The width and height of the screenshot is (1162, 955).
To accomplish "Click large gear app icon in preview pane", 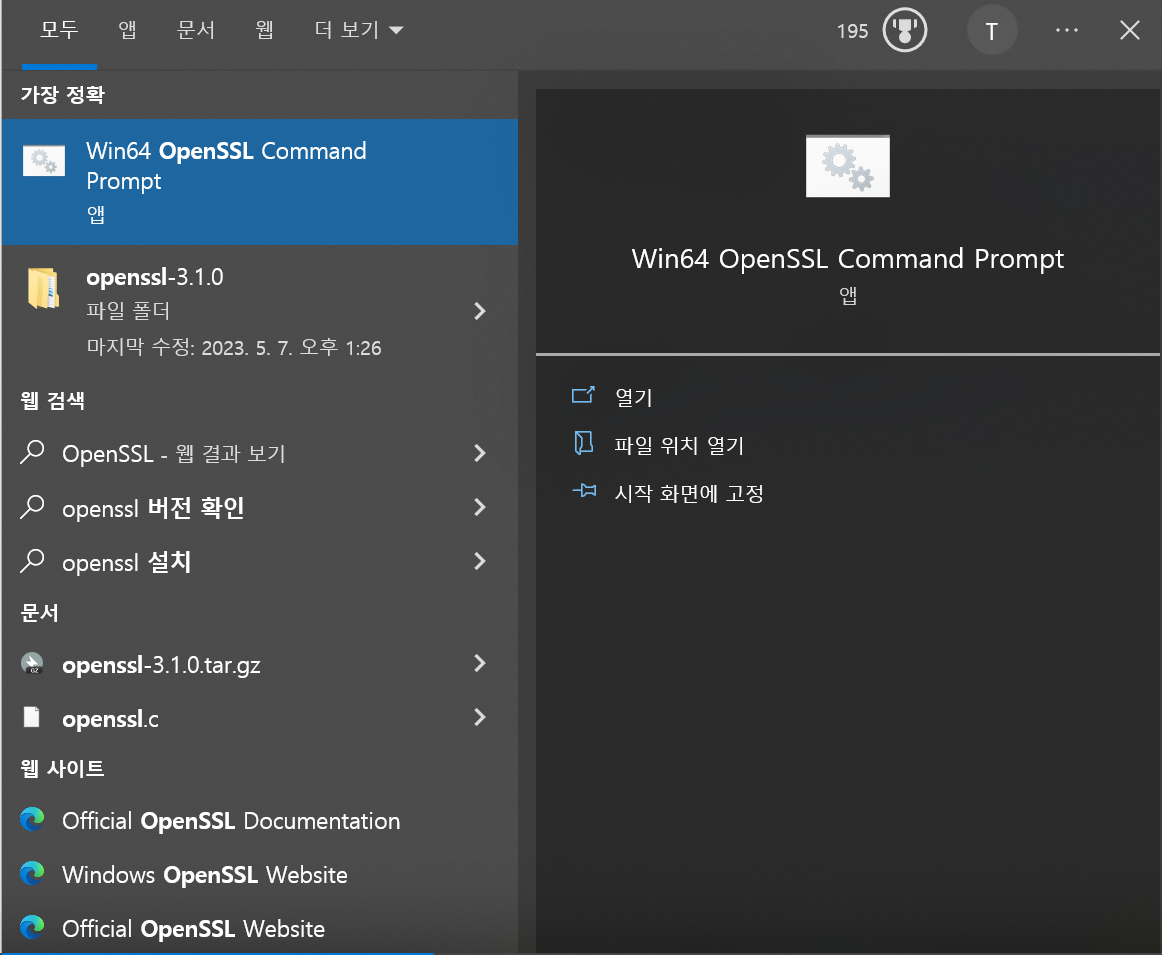I will tap(848, 166).
